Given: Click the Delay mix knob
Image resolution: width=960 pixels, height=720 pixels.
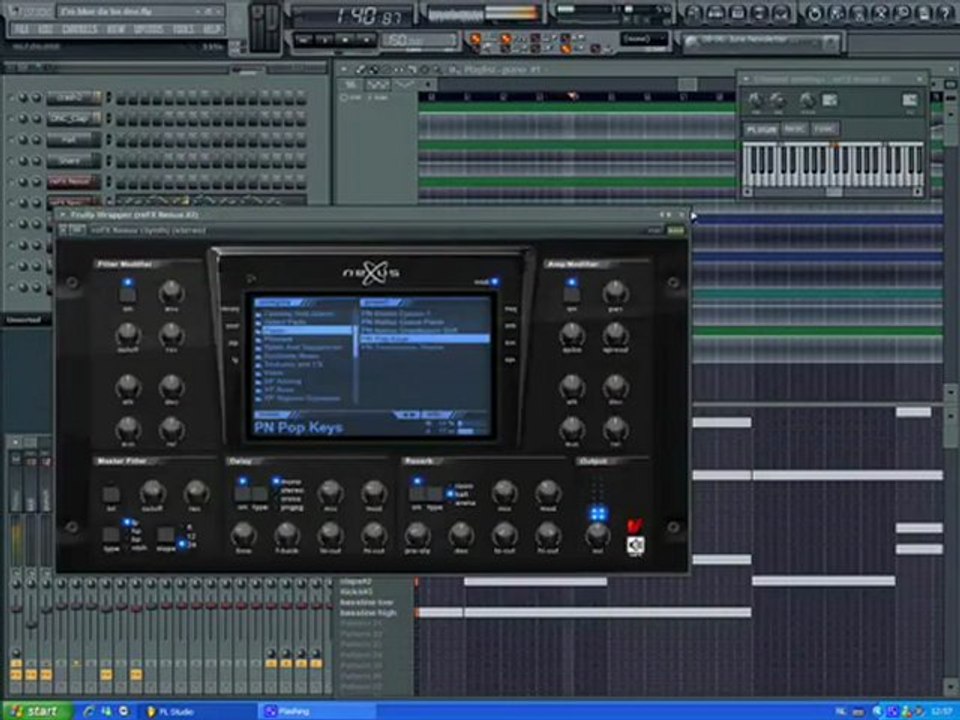Looking at the screenshot, I should point(330,492).
